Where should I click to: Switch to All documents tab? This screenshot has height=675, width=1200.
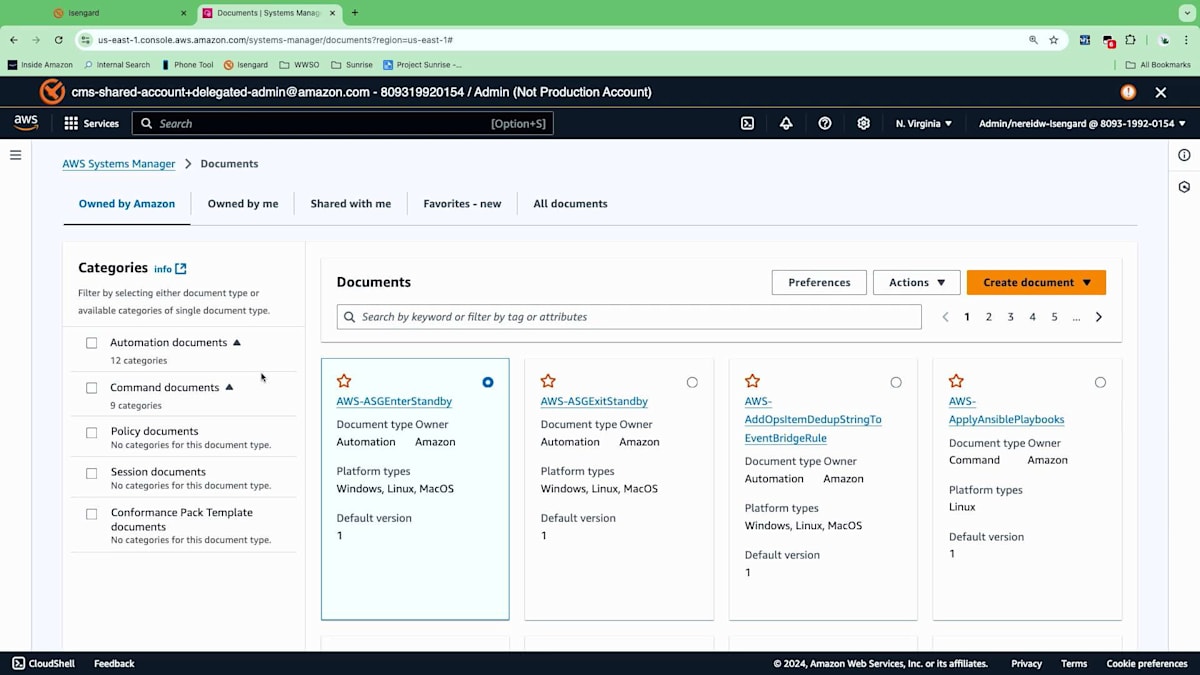tap(570, 203)
